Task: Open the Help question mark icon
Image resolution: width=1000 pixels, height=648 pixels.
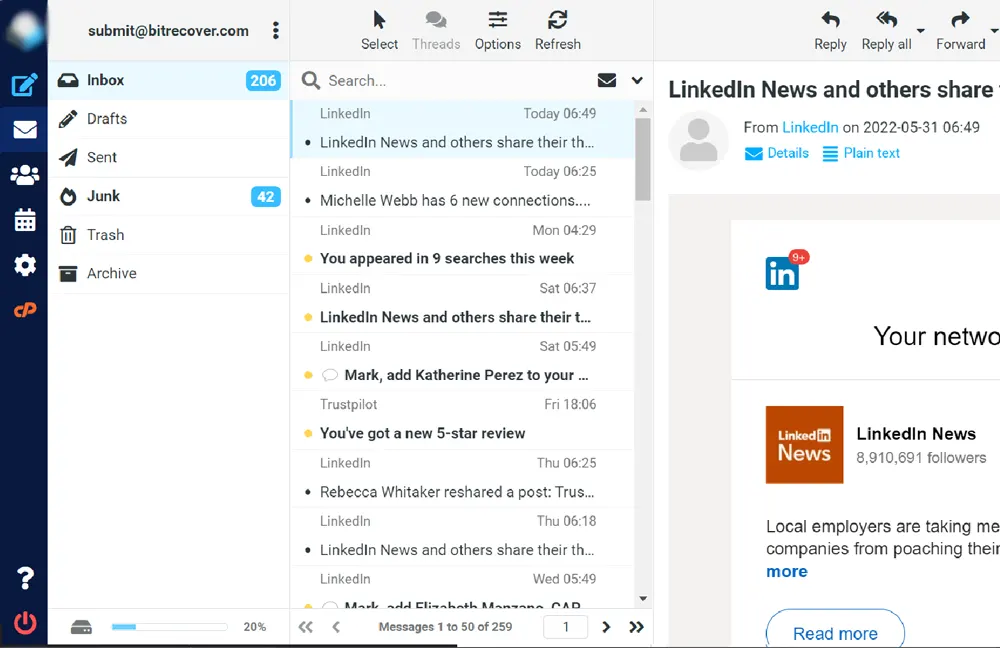Action: [x=24, y=578]
